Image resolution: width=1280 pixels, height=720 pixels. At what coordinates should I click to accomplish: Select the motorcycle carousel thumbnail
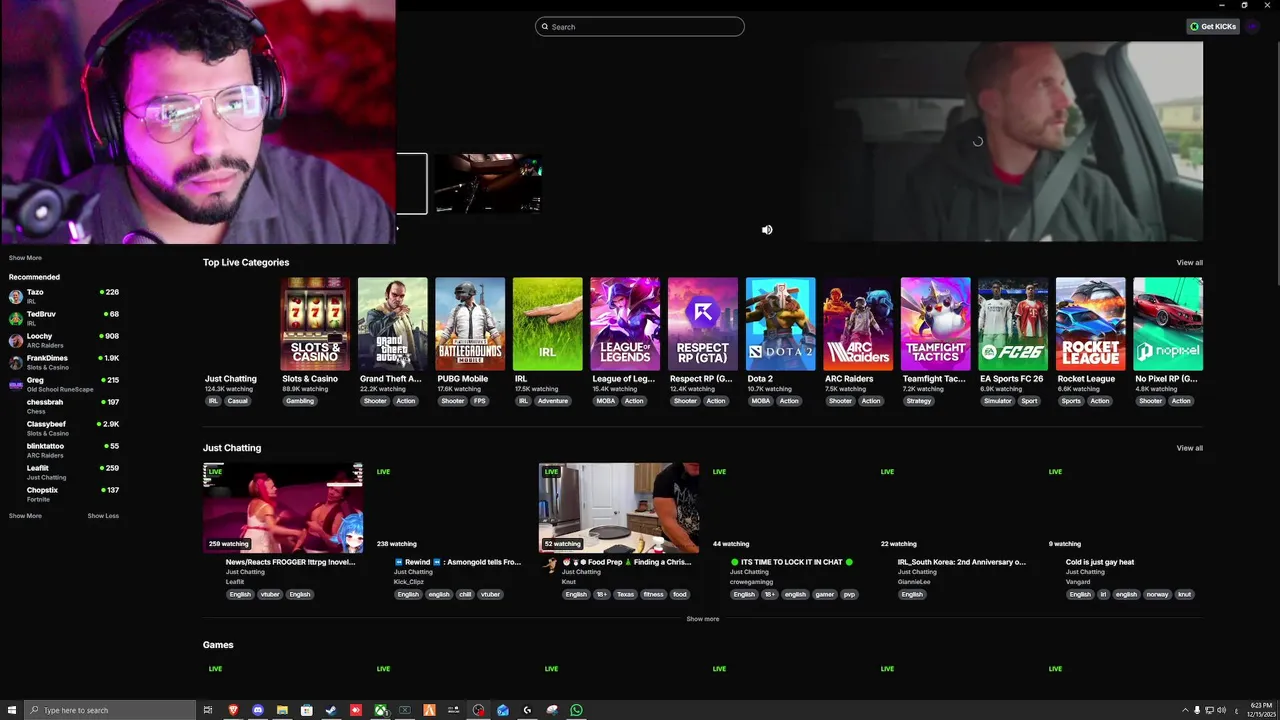tap(489, 184)
